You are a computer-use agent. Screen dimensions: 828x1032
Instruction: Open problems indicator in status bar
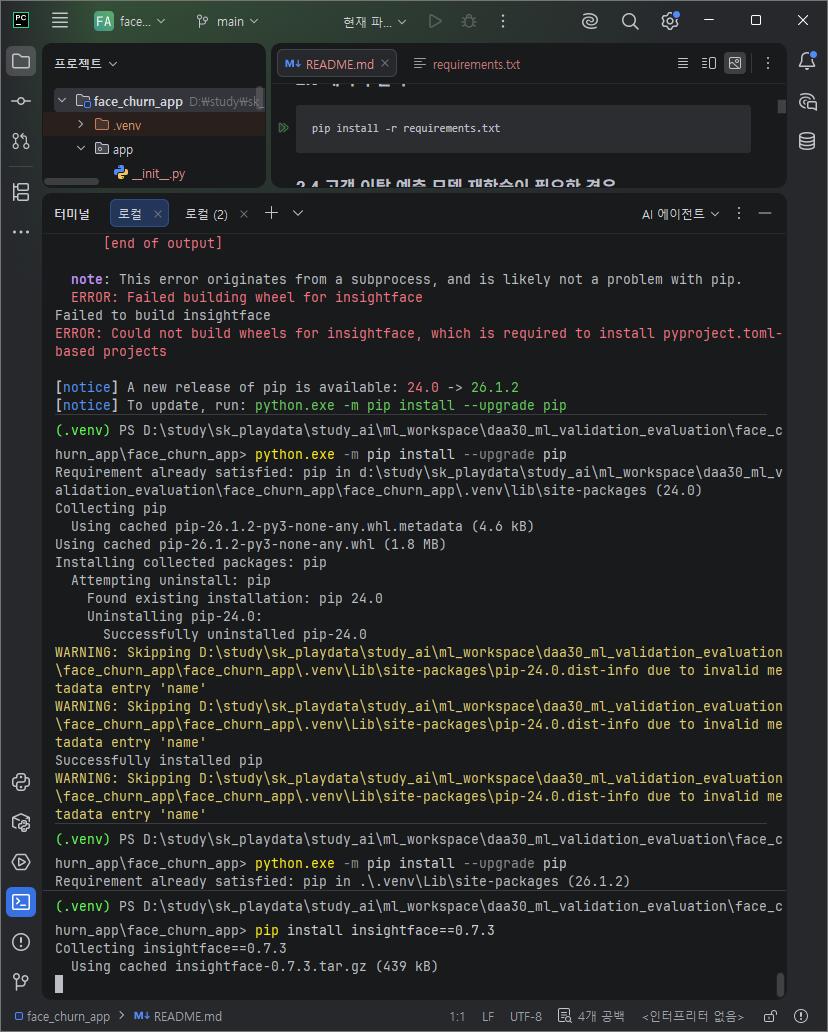[x=801, y=1016]
